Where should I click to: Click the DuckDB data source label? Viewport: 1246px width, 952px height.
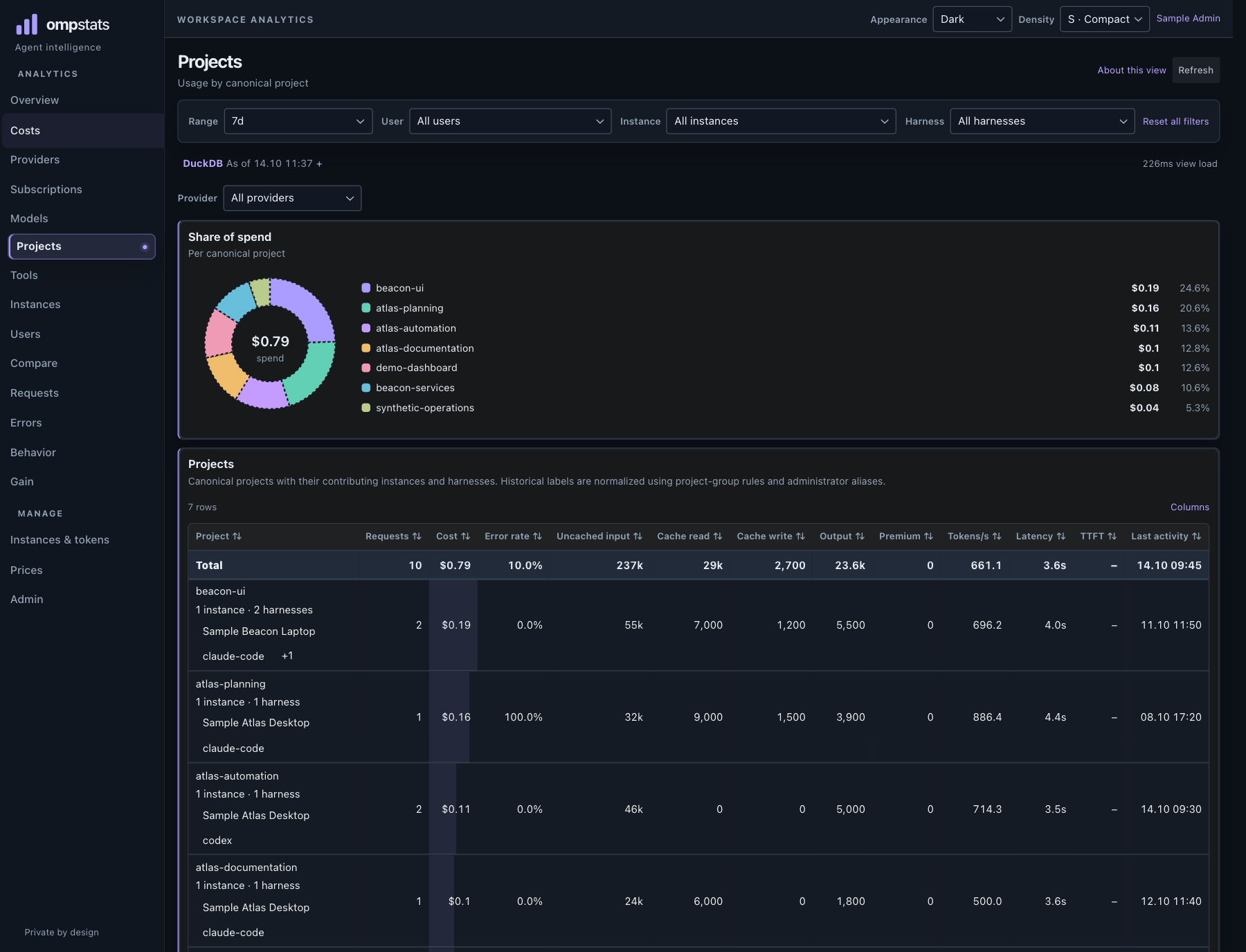(x=203, y=163)
